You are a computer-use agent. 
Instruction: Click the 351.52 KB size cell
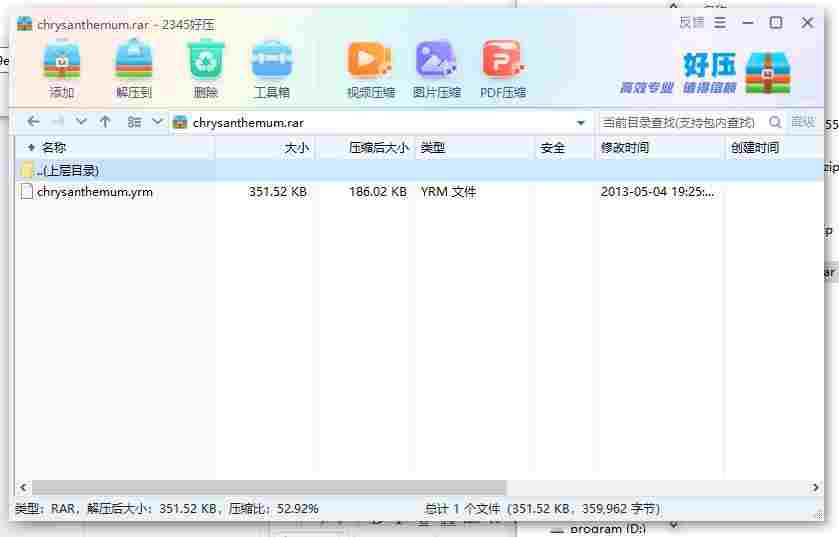coord(278,191)
